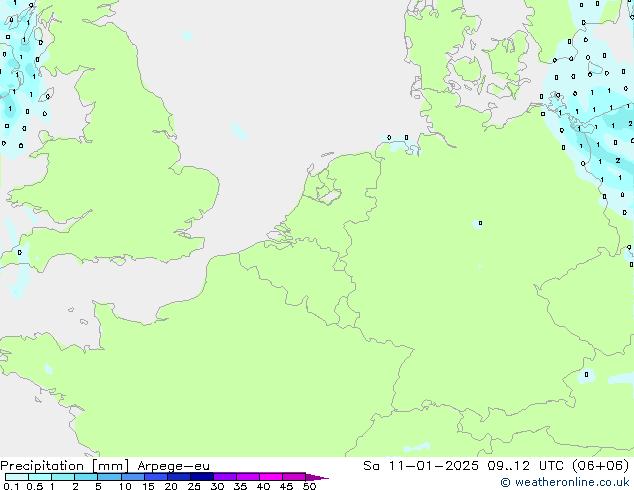Screen dimensions: 634x490
Task: Click the '09..12 UTC' time range
Action: [x=528, y=465]
